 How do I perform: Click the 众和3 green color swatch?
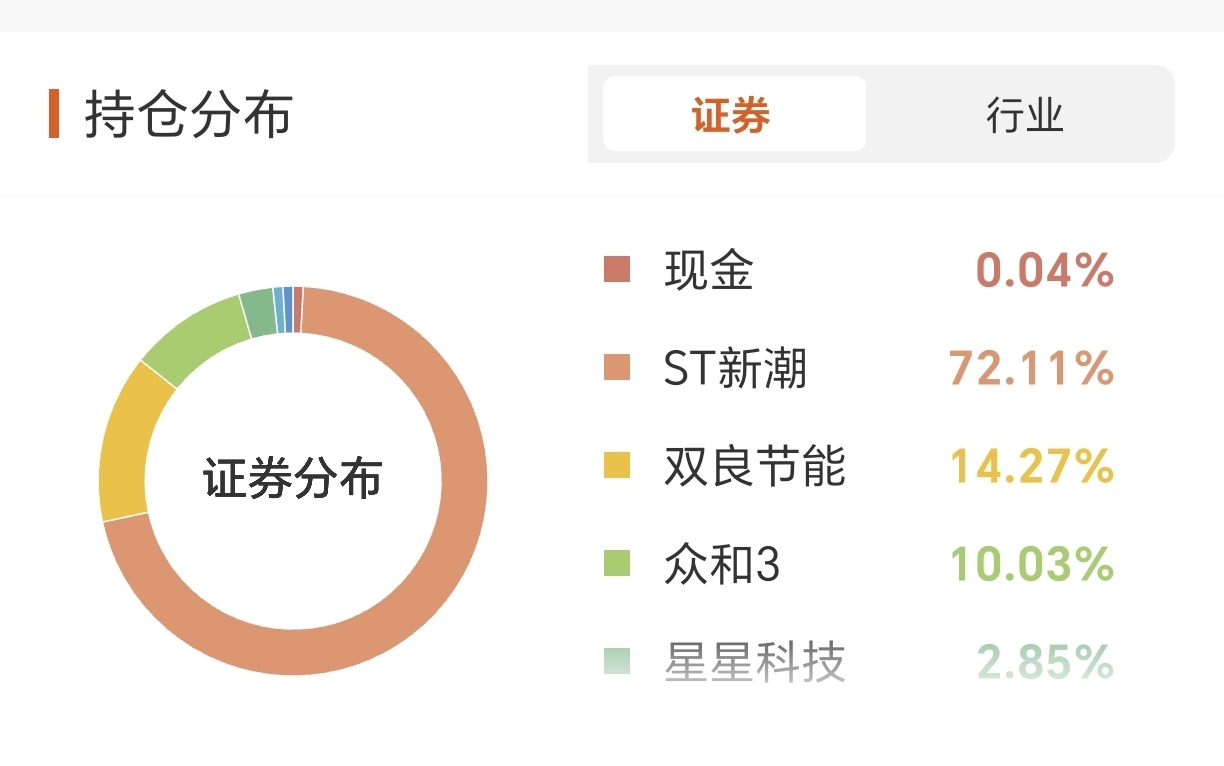617,564
